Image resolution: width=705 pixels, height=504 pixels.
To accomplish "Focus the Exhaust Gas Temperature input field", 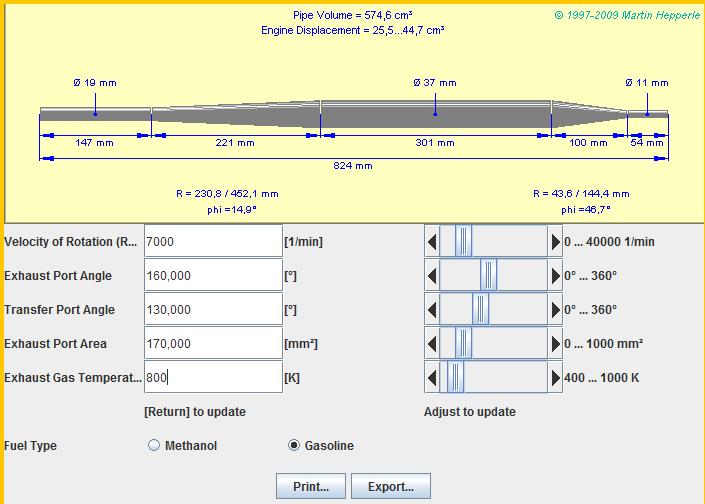I will click(x=213, y=378).
